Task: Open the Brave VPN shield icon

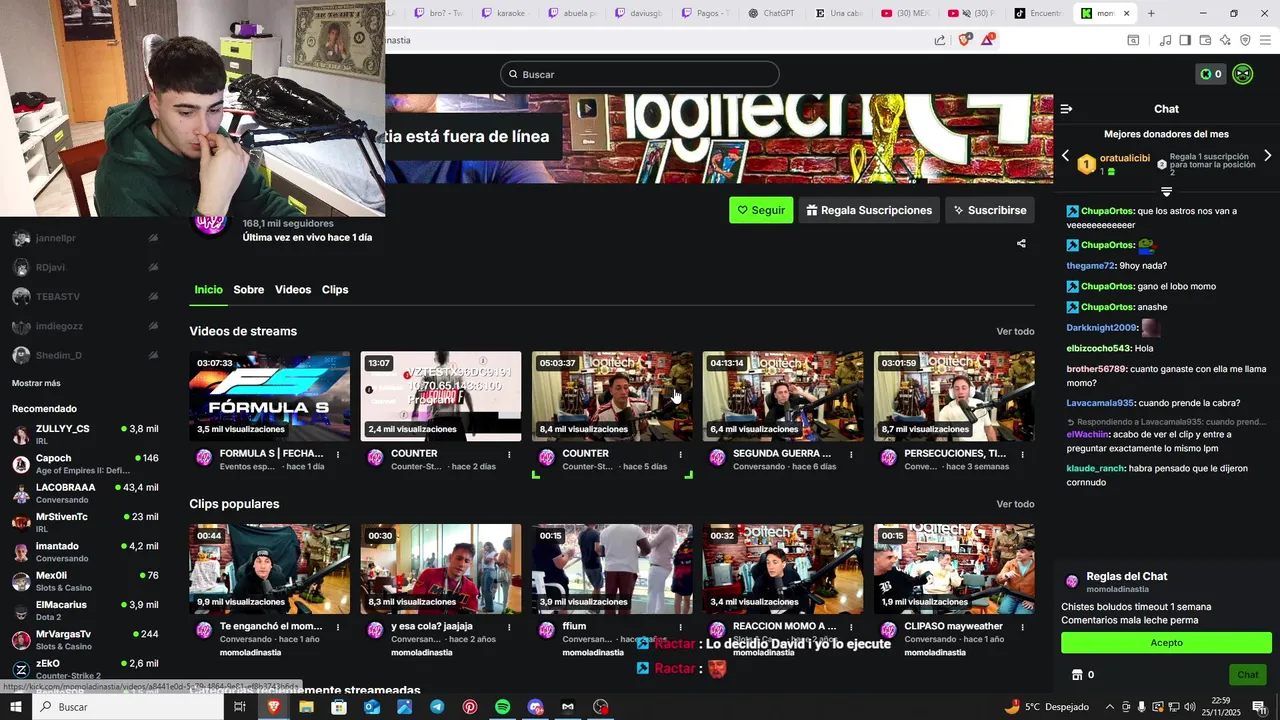Action: tap(1245, 40)
